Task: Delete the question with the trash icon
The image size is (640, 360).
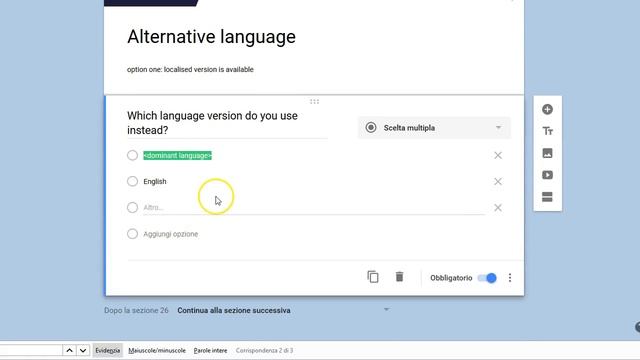Action: coord(399,277)
